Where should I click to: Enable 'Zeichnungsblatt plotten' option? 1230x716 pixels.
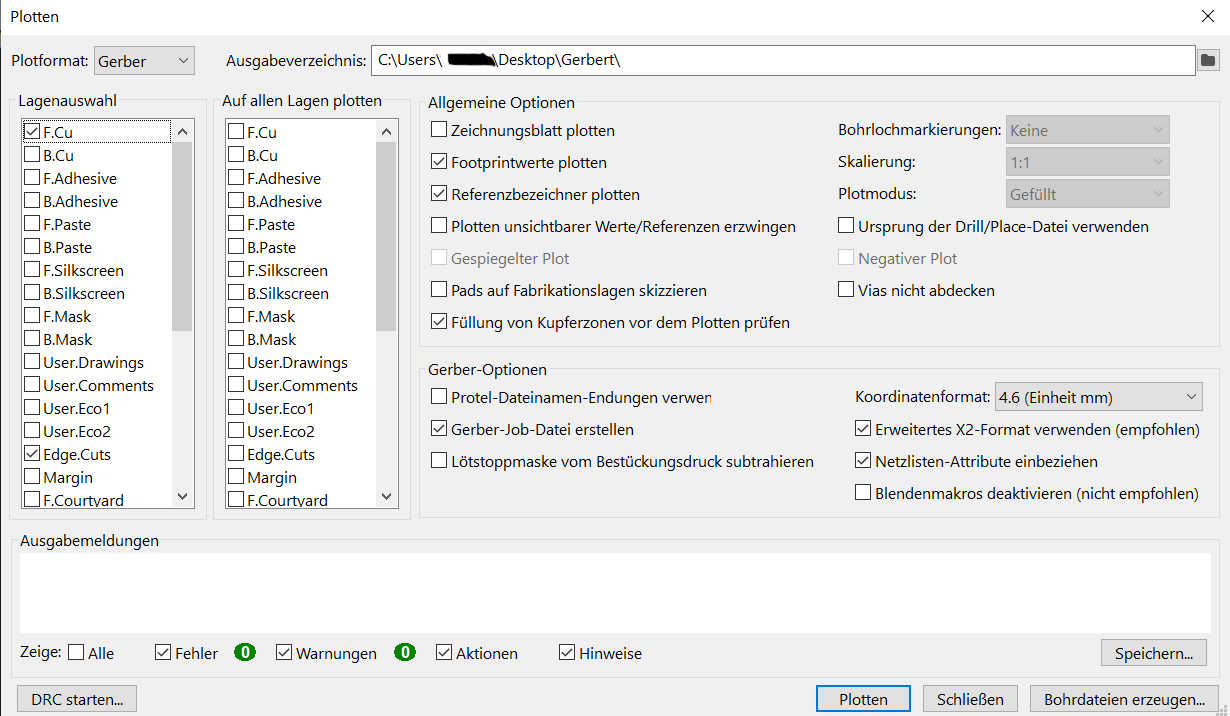point(439,130)
